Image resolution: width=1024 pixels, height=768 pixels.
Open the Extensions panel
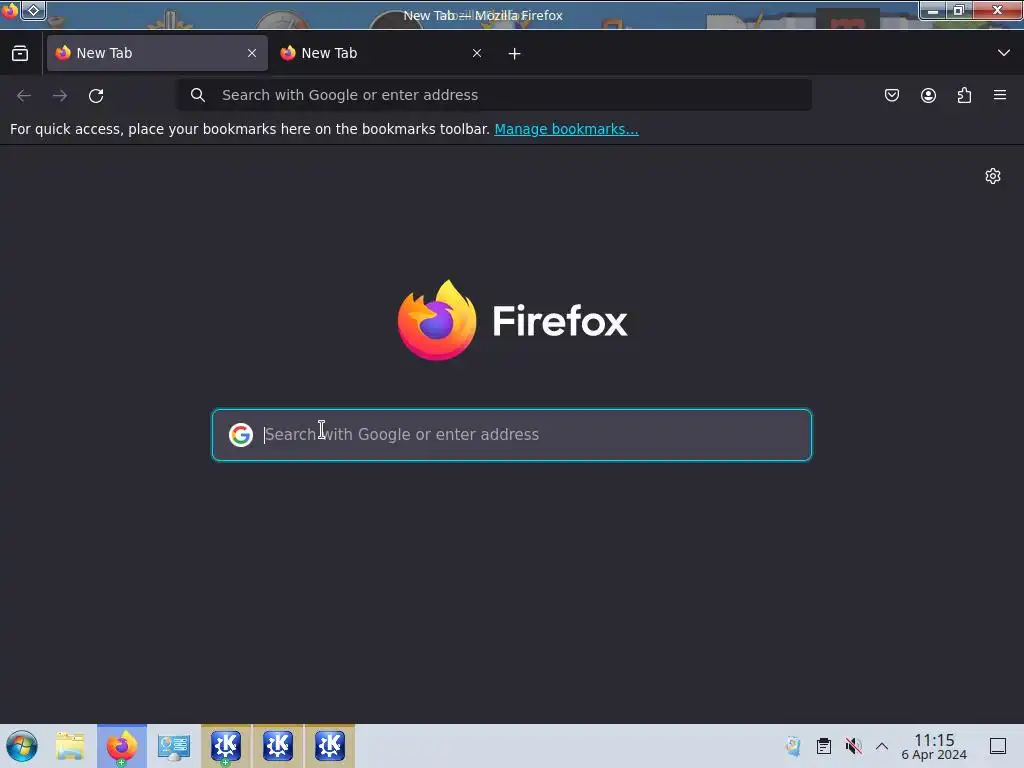(964, 95)
